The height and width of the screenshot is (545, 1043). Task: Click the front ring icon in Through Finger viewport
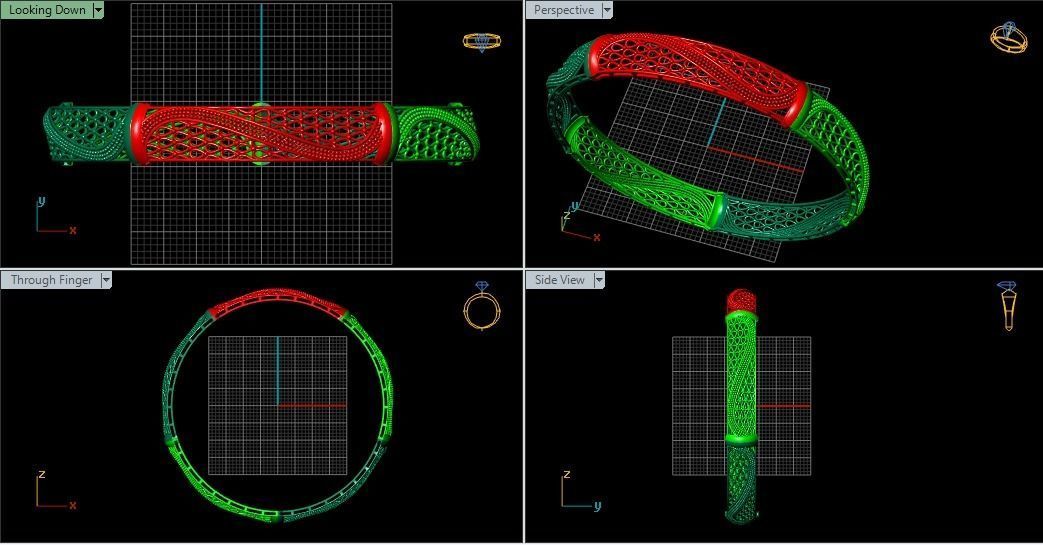(x=481, y=305)
